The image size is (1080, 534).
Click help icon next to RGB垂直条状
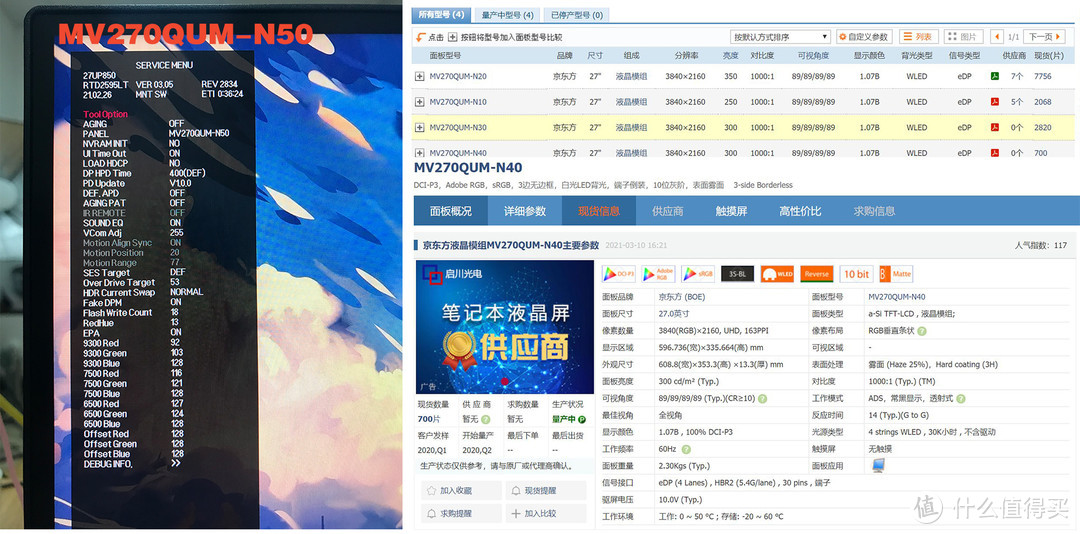(x=922, y=331)
